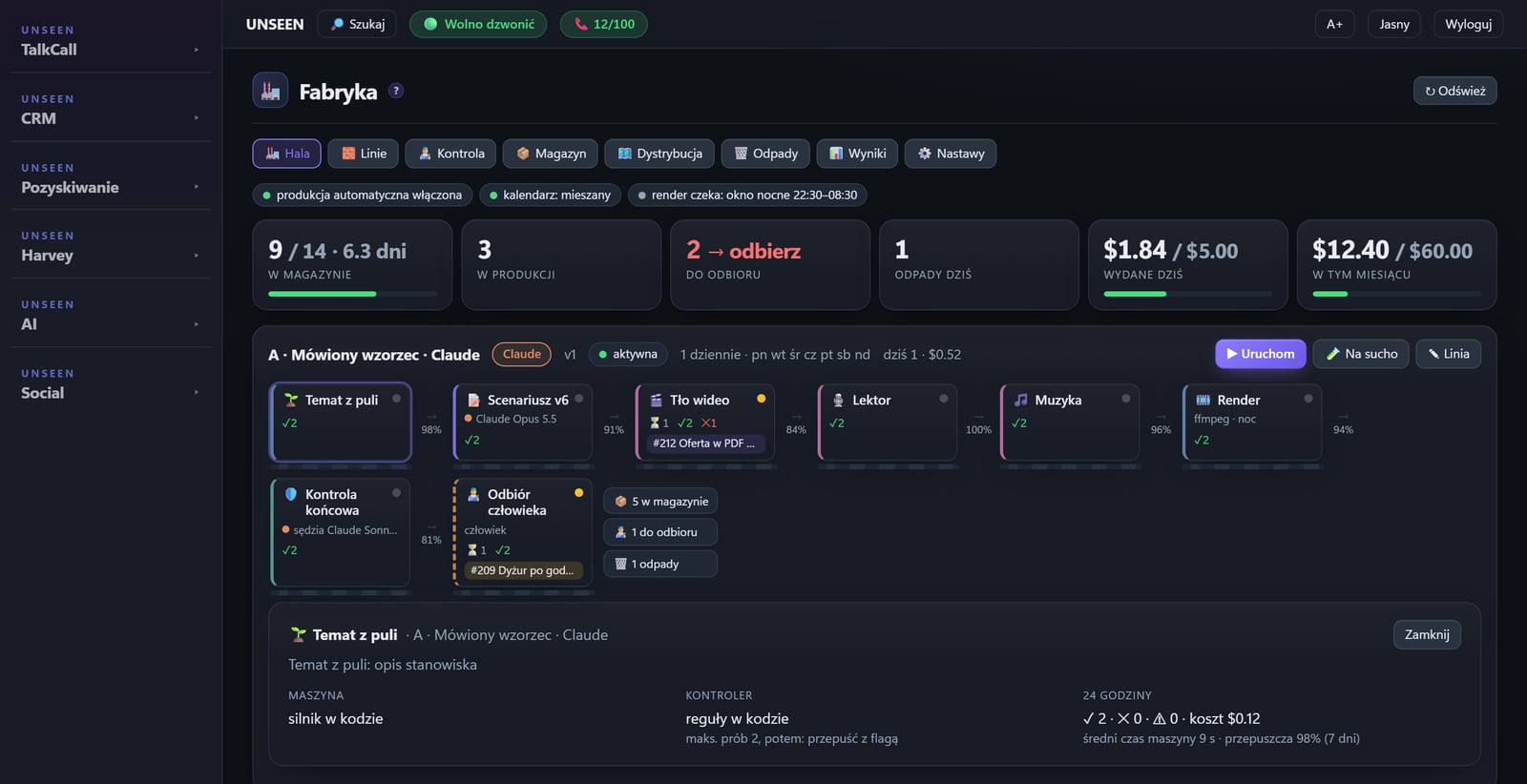Click the Fabryka factory icon
Image resolution: width=1527 pixels, height=784 pixels.
click(270, 91)
